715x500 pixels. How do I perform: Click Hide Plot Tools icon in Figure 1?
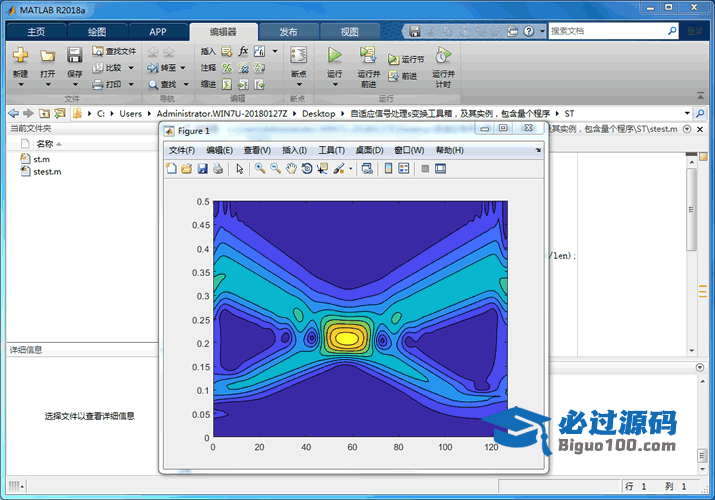[425, 169]
